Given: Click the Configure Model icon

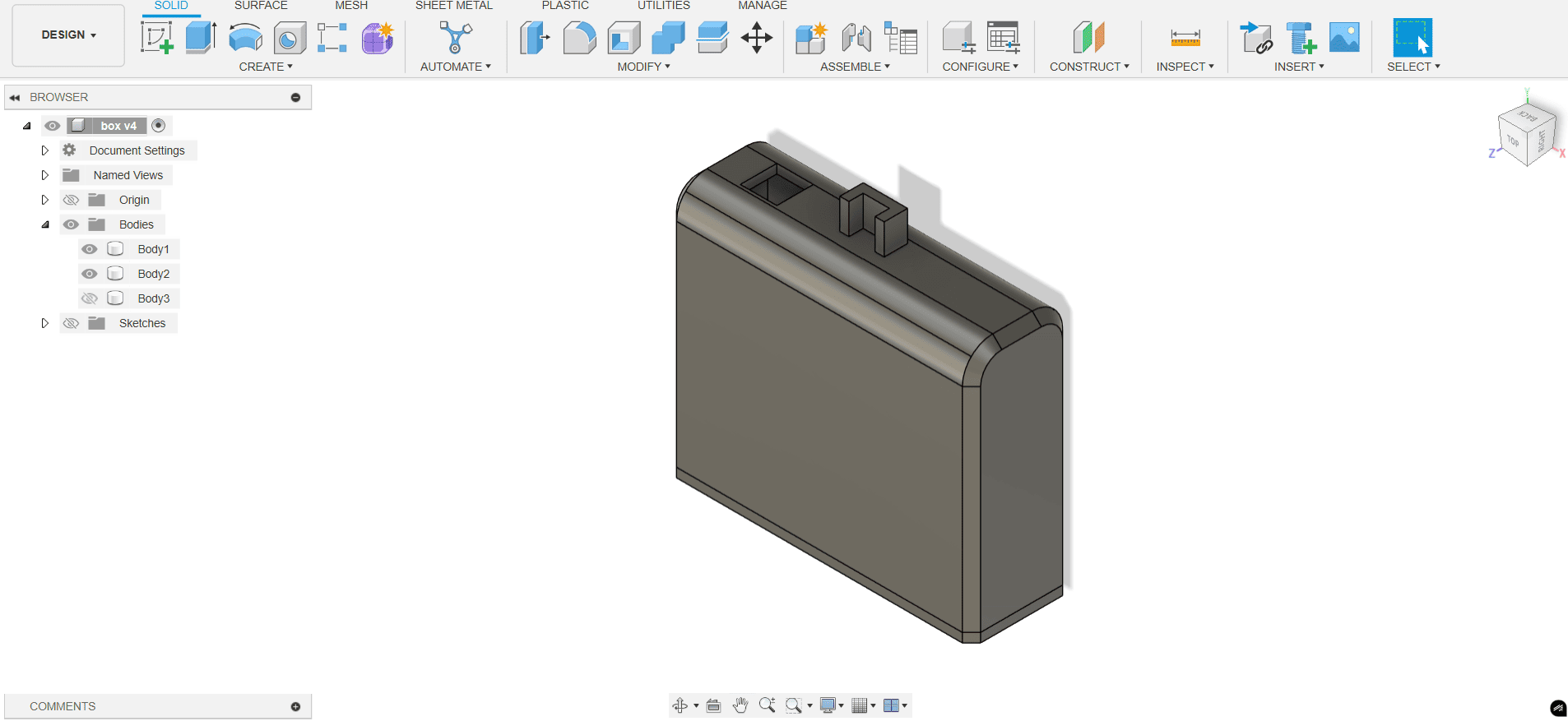Looking at the screenshot, I should coord(958,38).
